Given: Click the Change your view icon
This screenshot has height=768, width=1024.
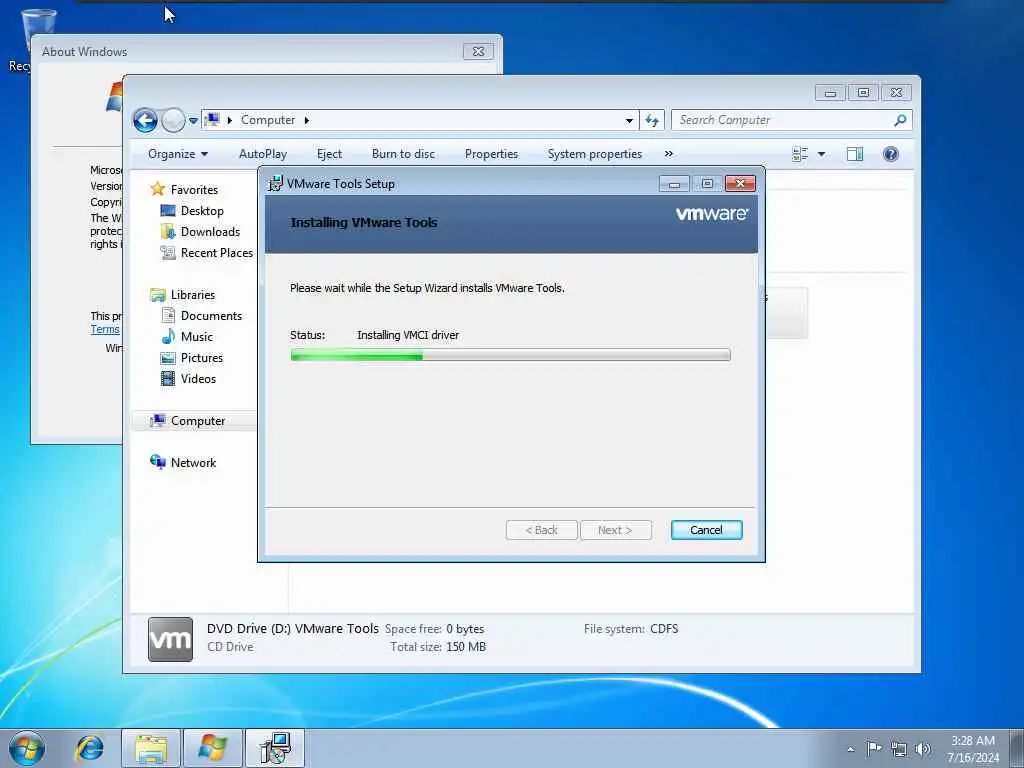Looking at the screenshot, I should 800,154.
